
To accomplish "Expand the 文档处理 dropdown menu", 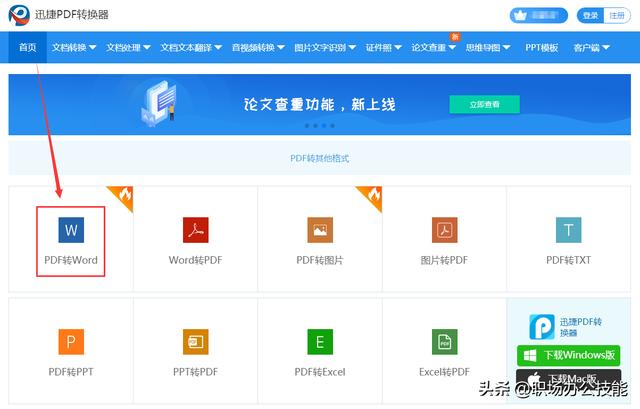I will coord(128,47).
